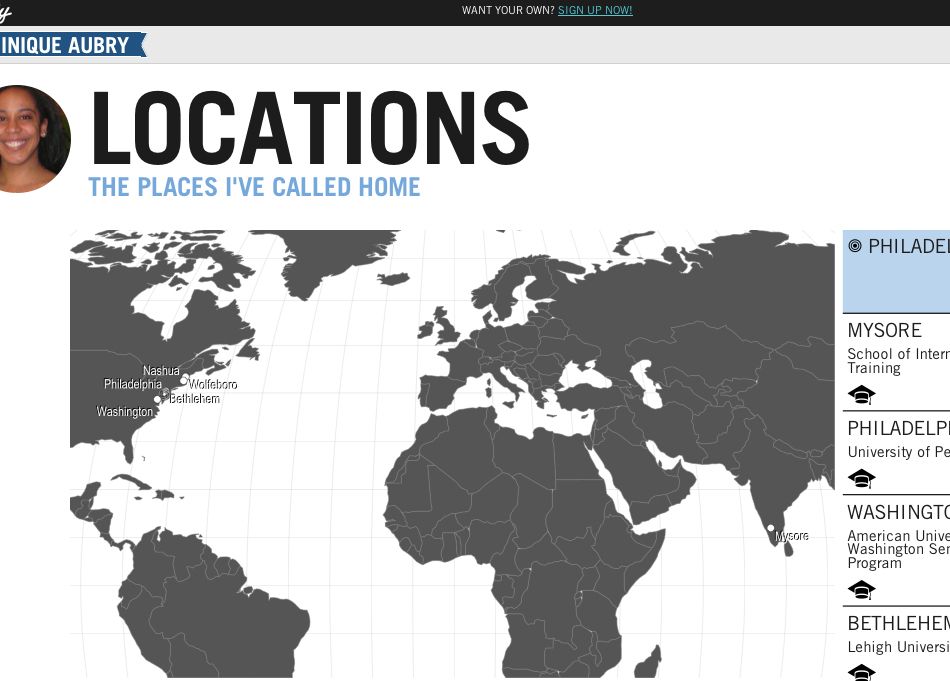This screenshot has width=950, height=681.
Task: Click the Aubry name banner ribbon
Action: (x=68, y=45)
